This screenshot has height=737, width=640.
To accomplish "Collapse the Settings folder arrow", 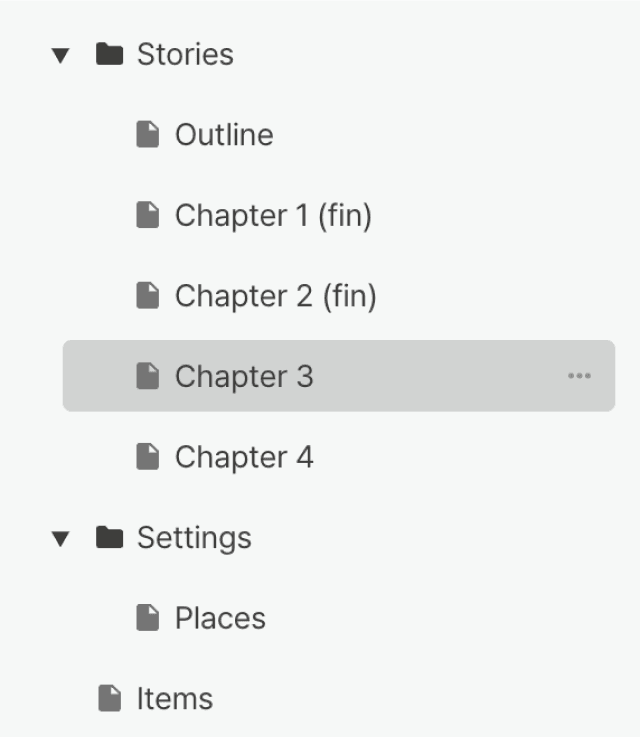I will pyautogui.click(x=62, y=539).
